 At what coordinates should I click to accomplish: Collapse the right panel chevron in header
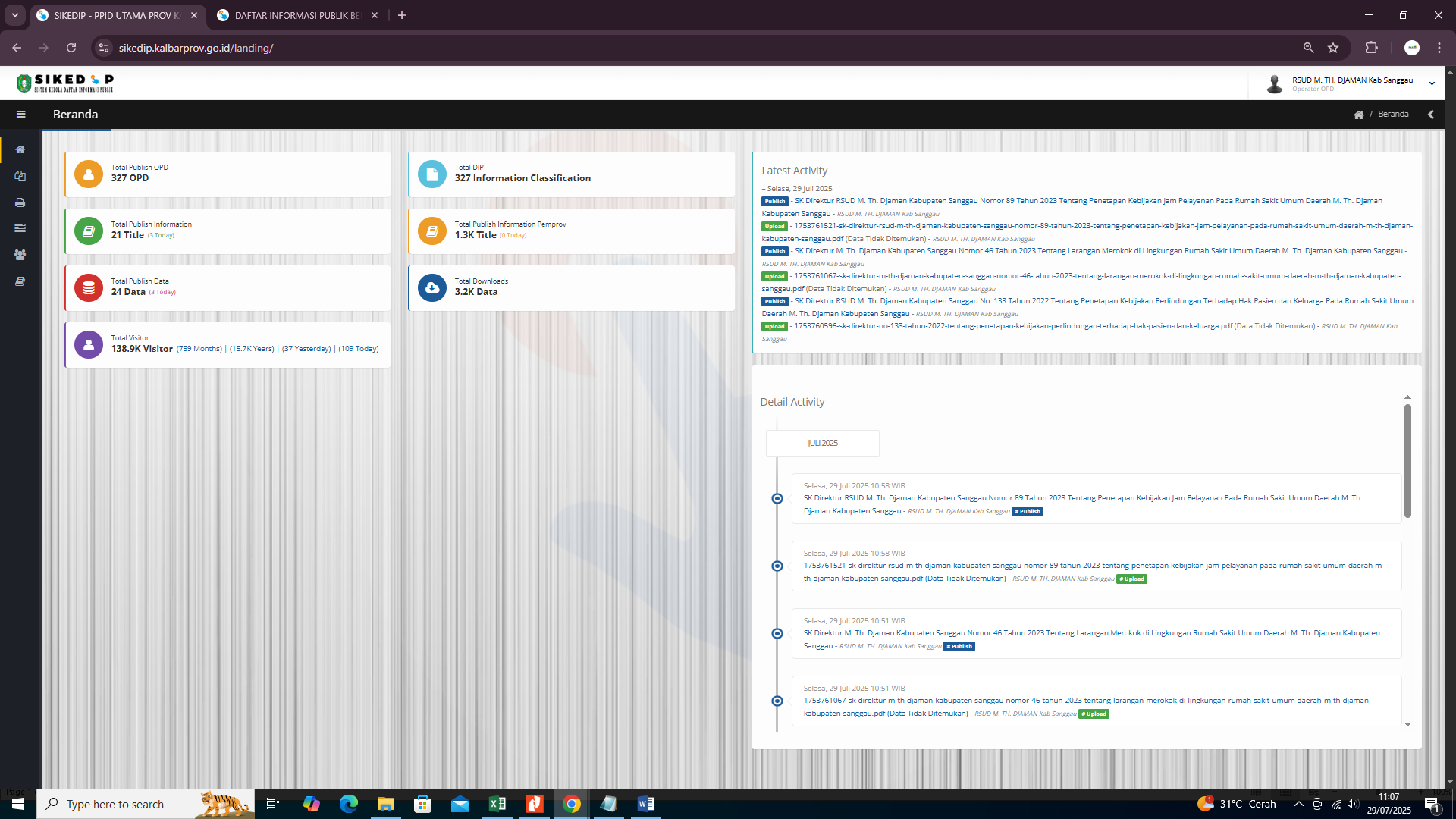[1431, 115]
